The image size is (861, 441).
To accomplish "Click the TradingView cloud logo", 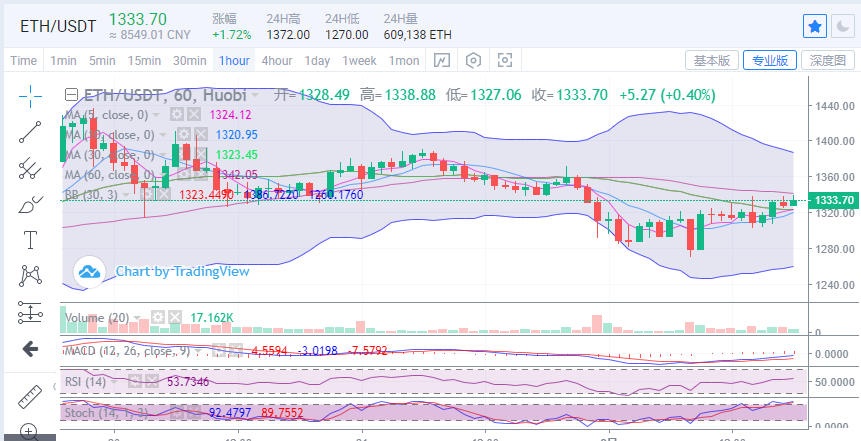I will [90, 272].
